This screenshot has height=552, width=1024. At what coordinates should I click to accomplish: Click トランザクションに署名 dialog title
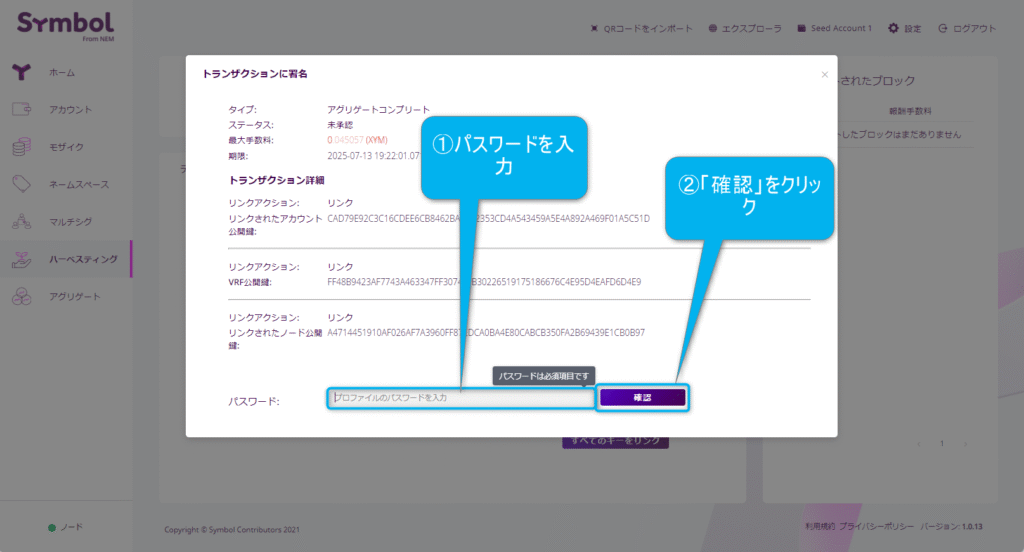click(x=255, y=74)
